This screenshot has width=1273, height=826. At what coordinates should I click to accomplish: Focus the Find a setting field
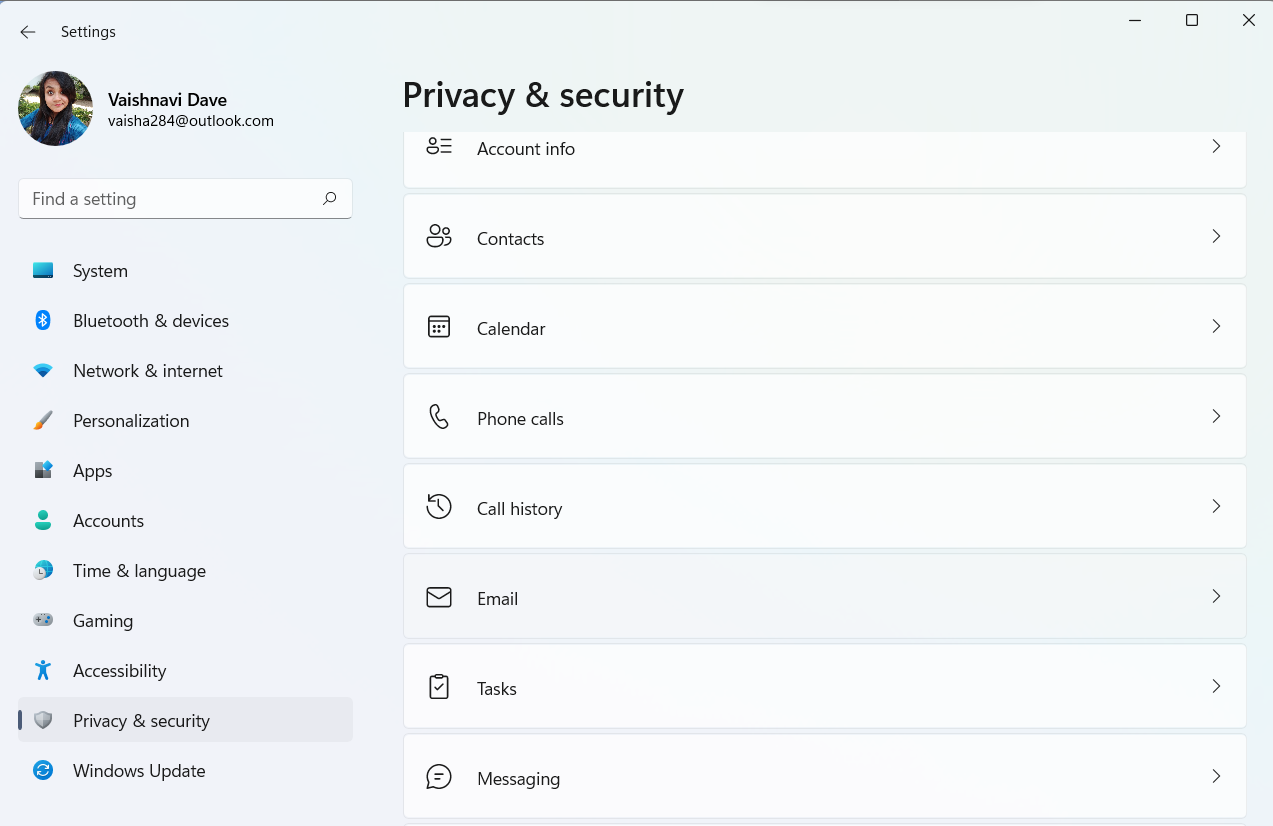170,199
